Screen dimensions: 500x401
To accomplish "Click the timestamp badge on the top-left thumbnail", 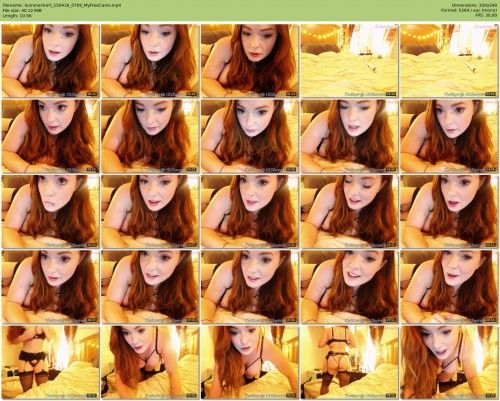I will coord(92,94).
